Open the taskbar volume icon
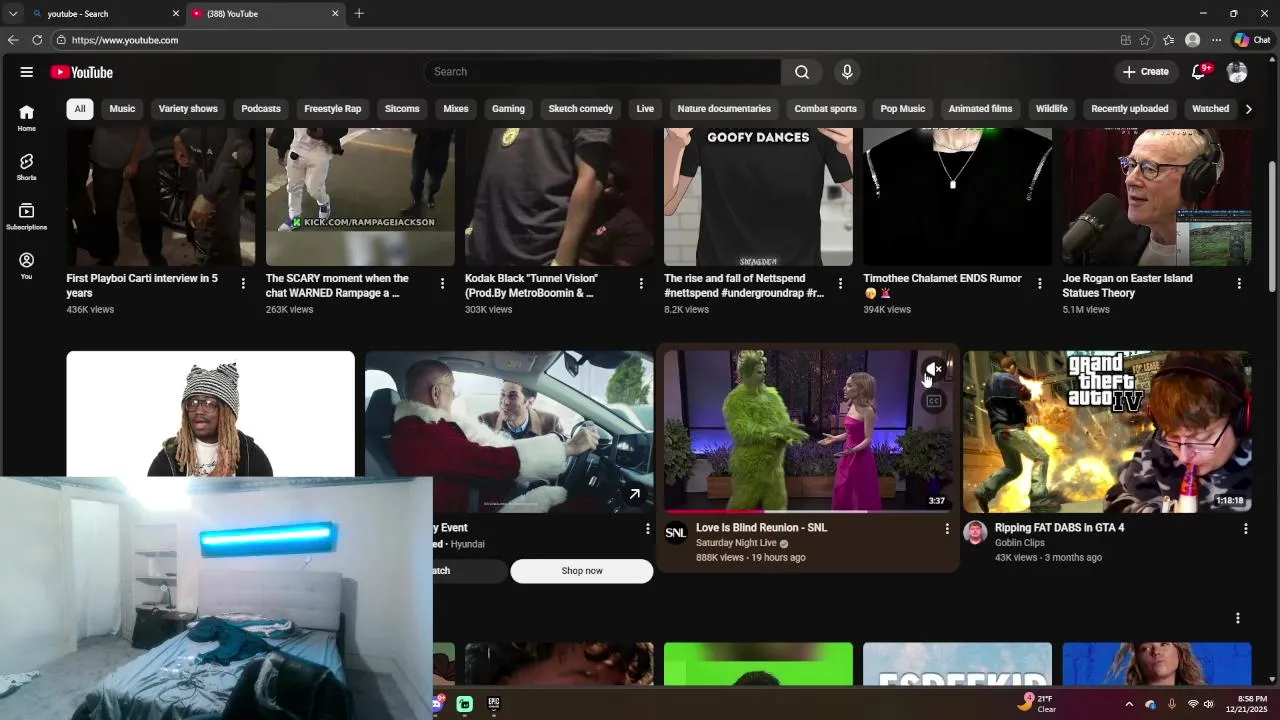 [1208, 704]
